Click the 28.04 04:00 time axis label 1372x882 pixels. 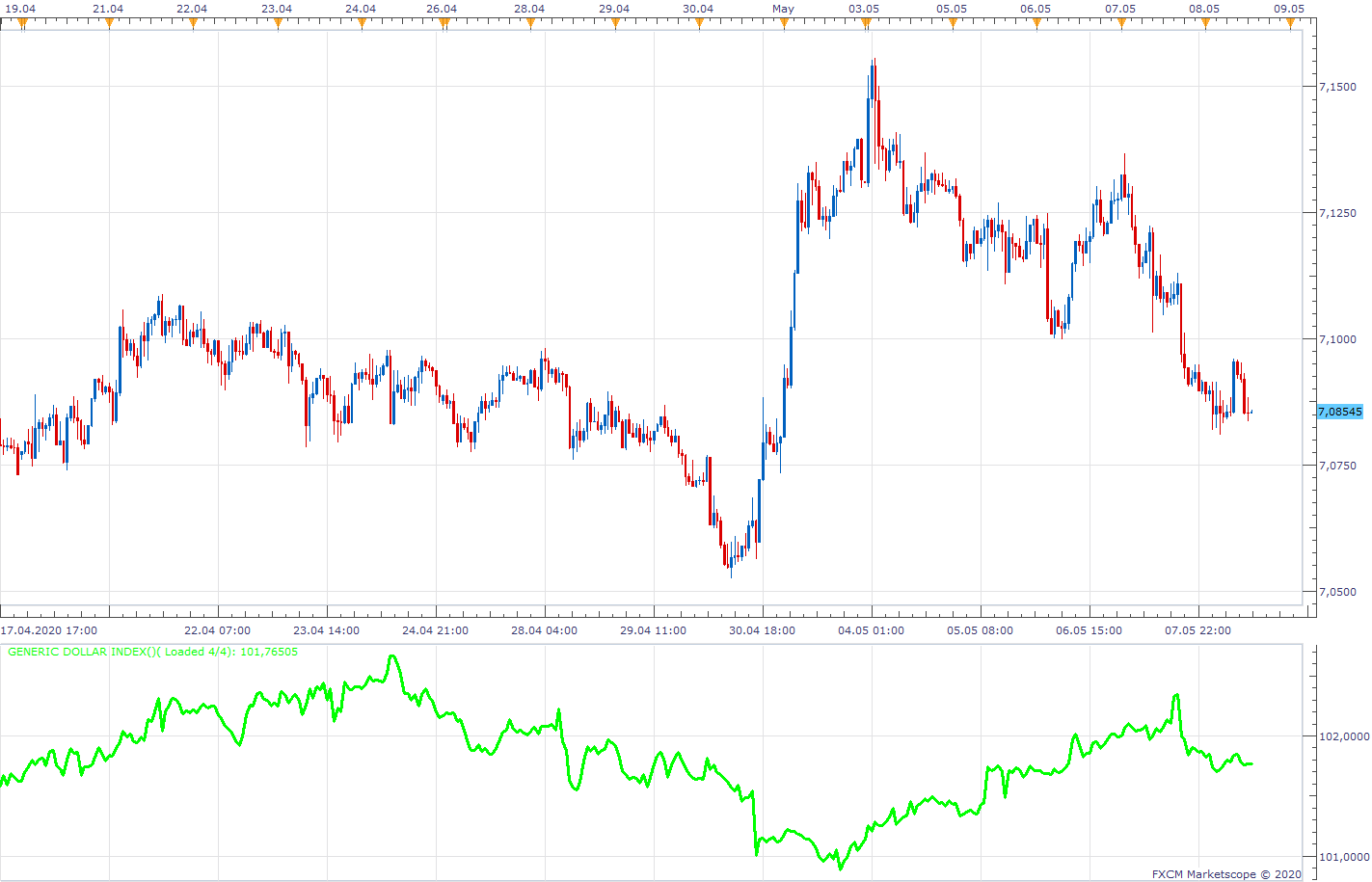(545, 630)
